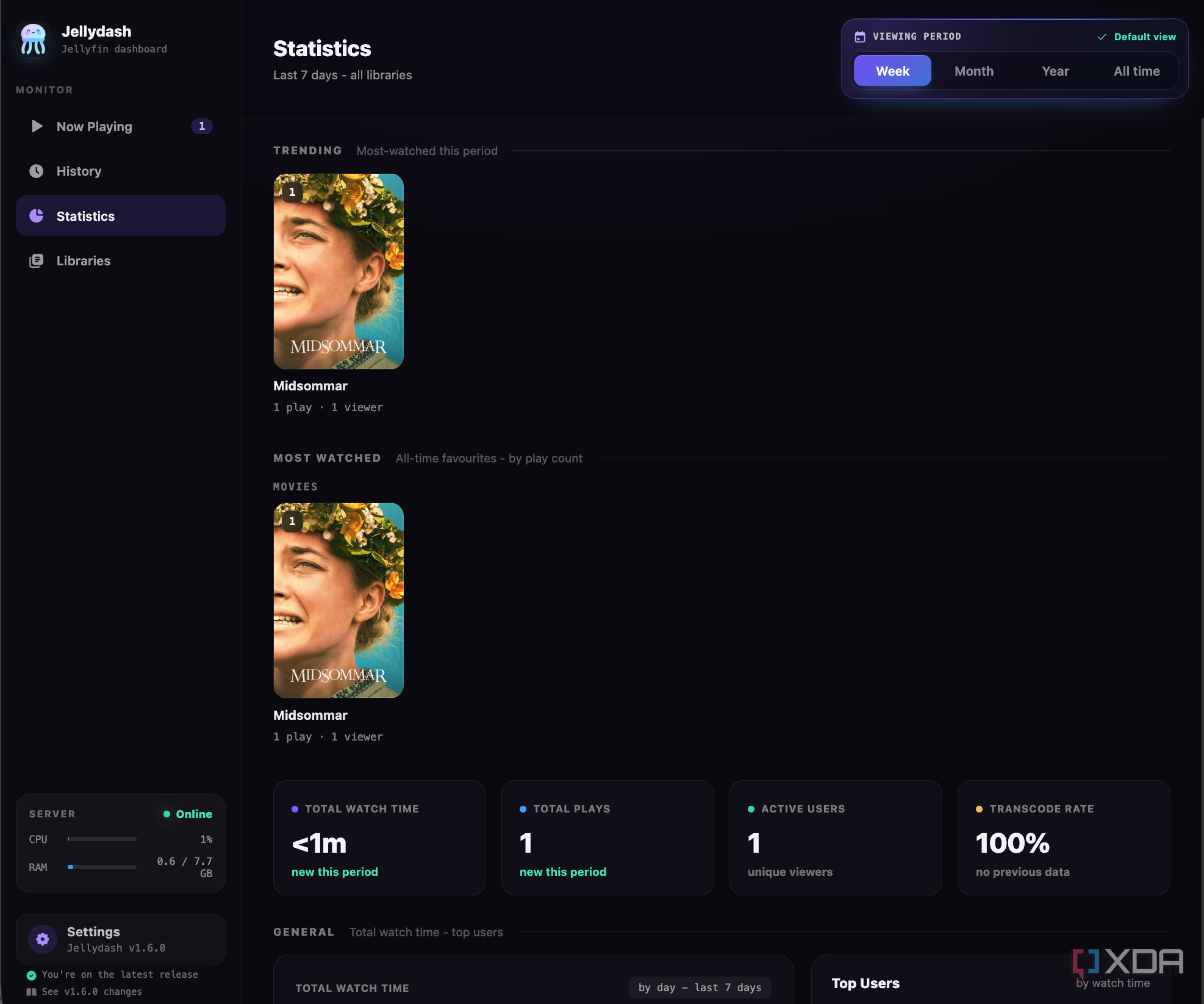
Task: Switch to Month viewing period
Action: 974,71
